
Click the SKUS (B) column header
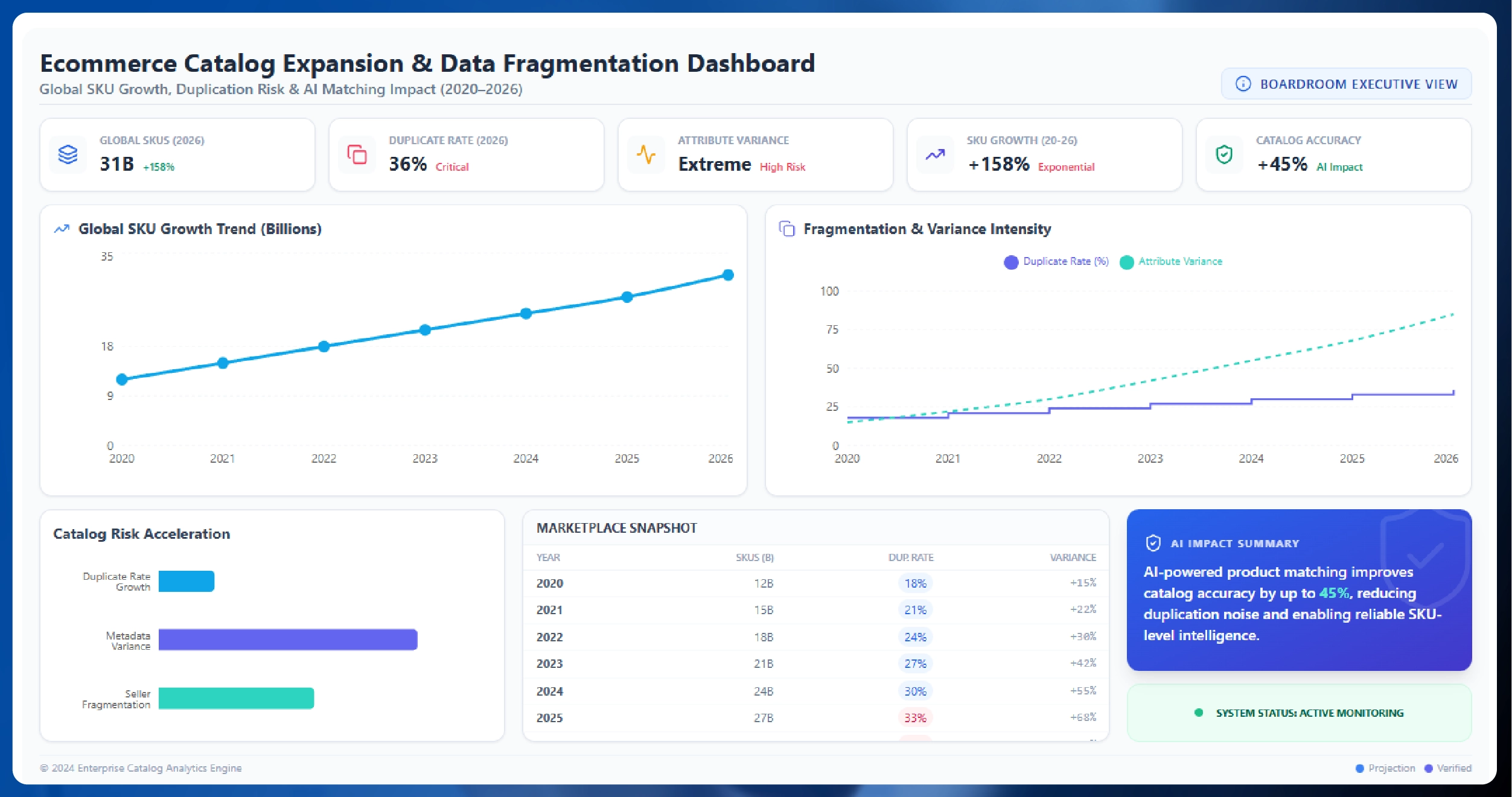pos(754,557)
